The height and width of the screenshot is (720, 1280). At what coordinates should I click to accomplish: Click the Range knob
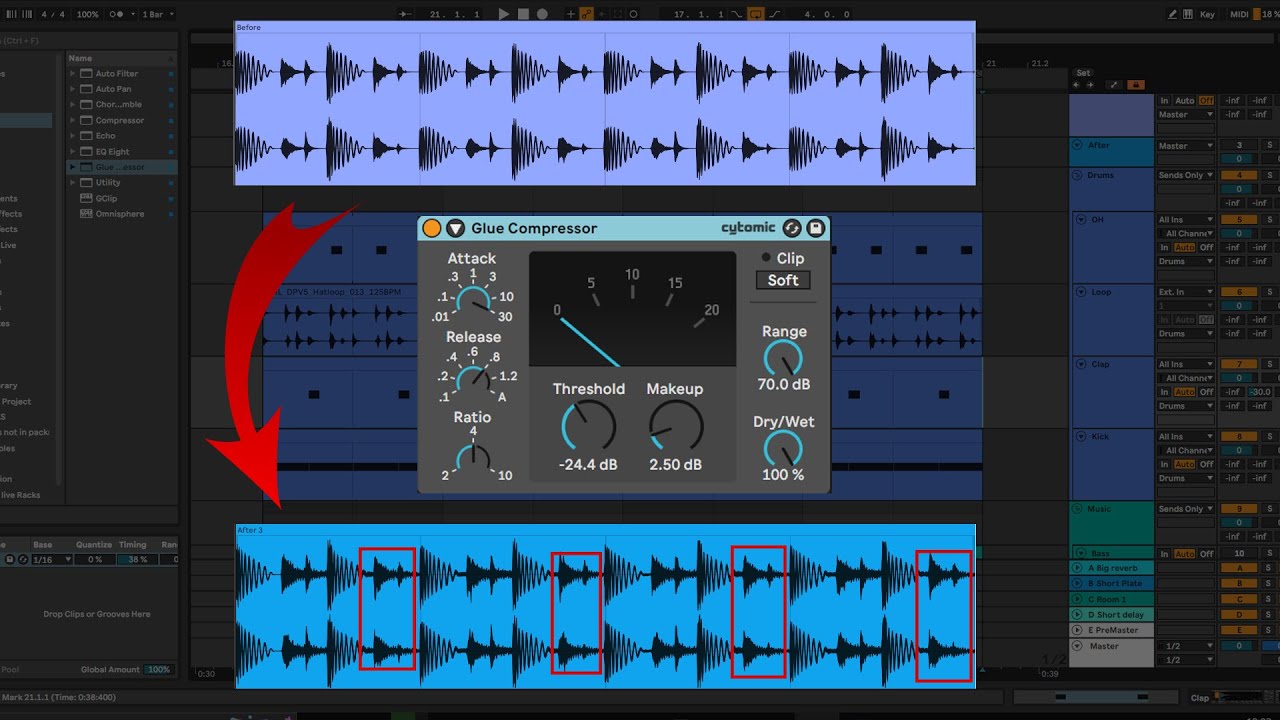tap(783, 357)
